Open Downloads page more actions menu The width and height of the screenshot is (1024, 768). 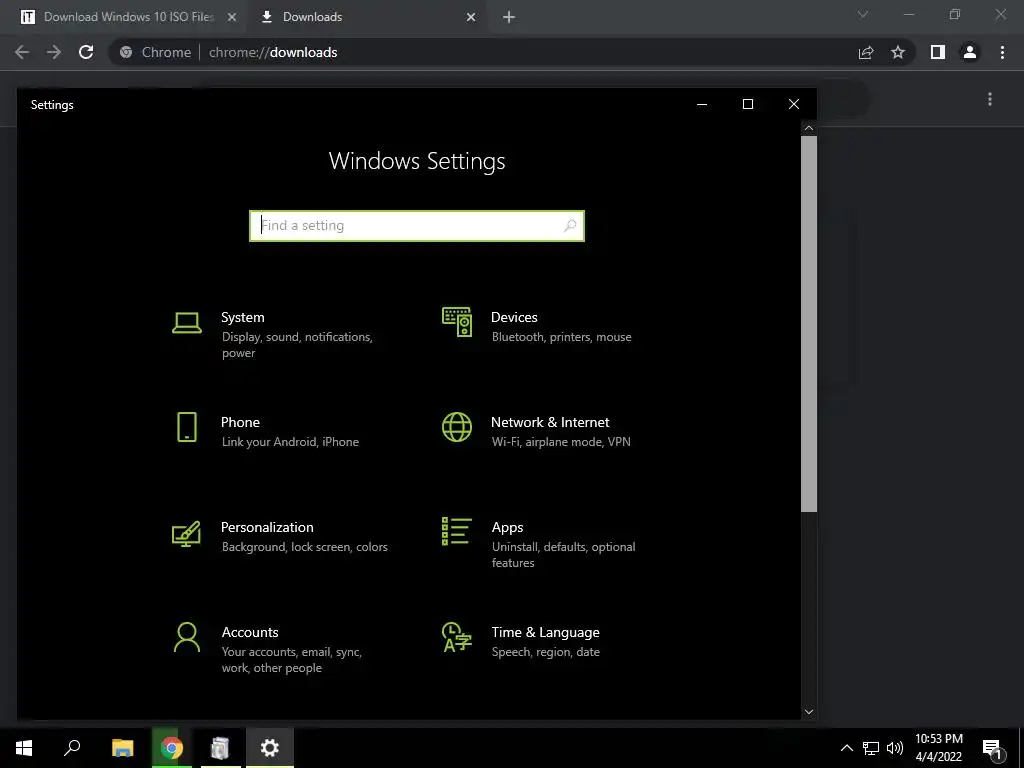990,99
